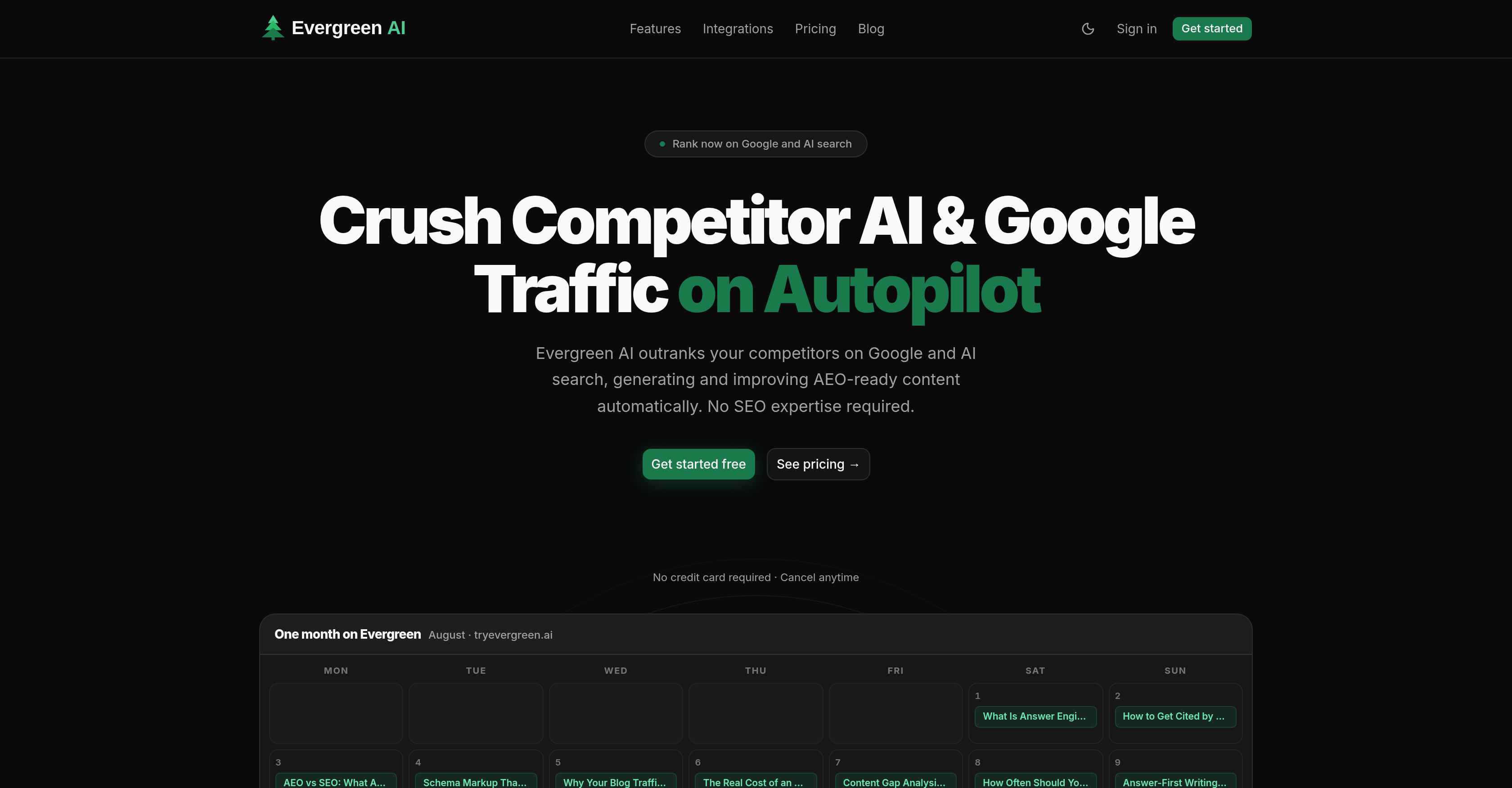The width and height of the screenshot is (1512, 788).
Task: Open the 'Answer-First Writing...' post
Action: (1175, 781)
